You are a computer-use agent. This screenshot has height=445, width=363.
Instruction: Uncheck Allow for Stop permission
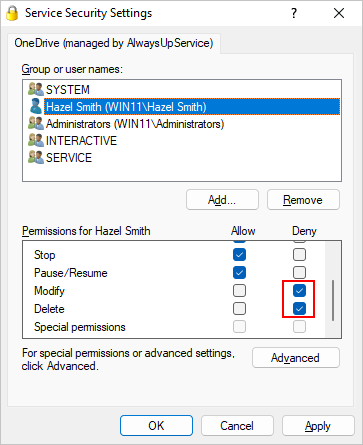click(x=239, y=255)
